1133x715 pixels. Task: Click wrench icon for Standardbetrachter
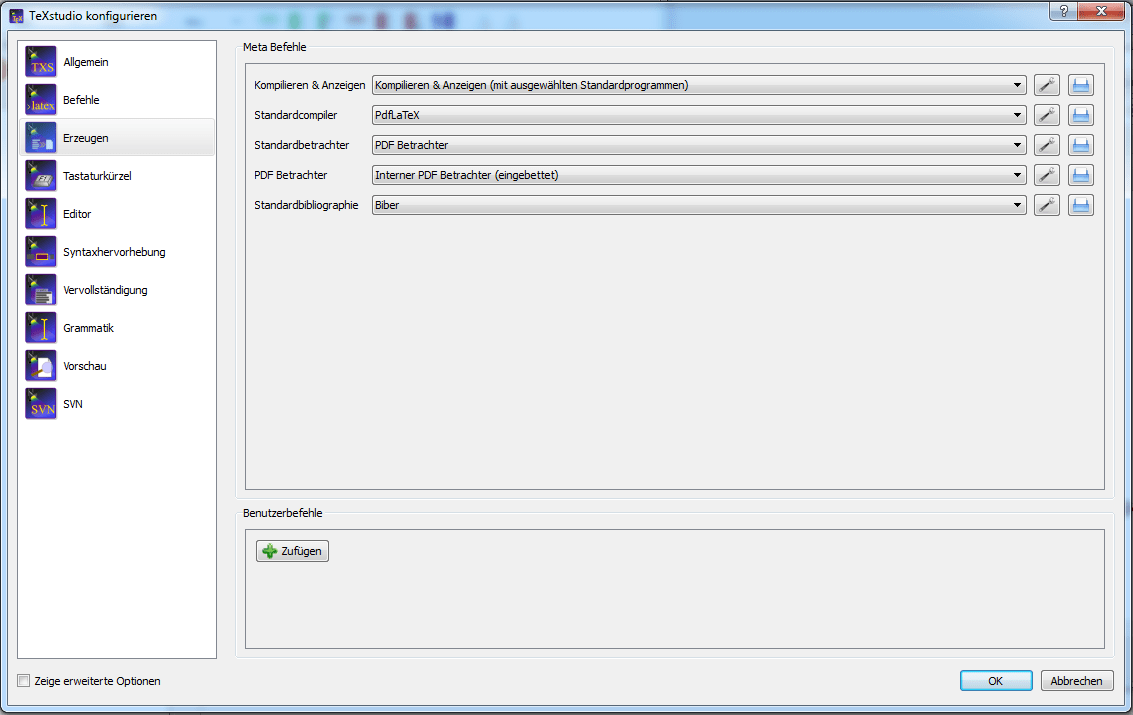click(x=1046, y=145)
